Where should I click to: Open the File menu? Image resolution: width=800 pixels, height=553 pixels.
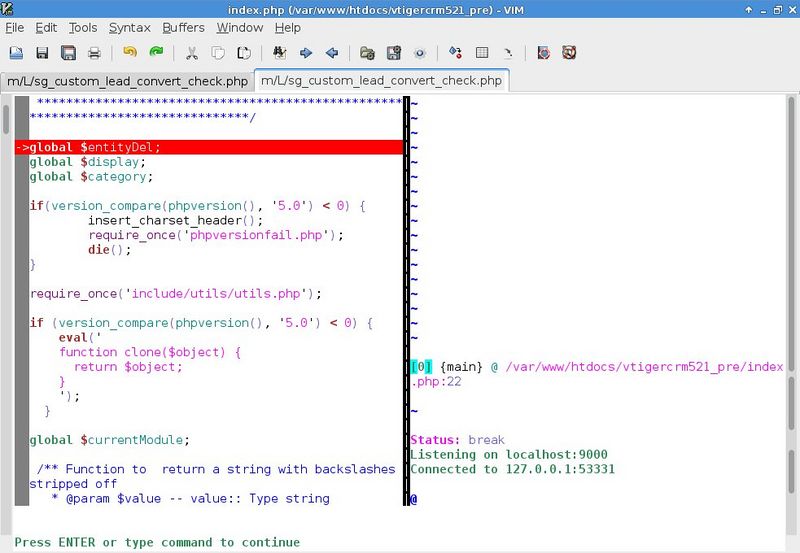pyautogui.click(x=14, y=28)
